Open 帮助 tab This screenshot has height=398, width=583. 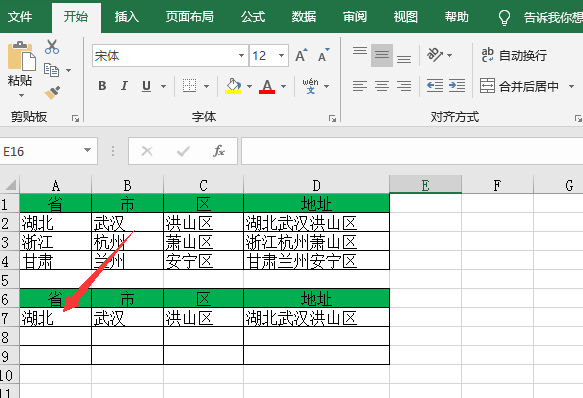click(457, 17)
